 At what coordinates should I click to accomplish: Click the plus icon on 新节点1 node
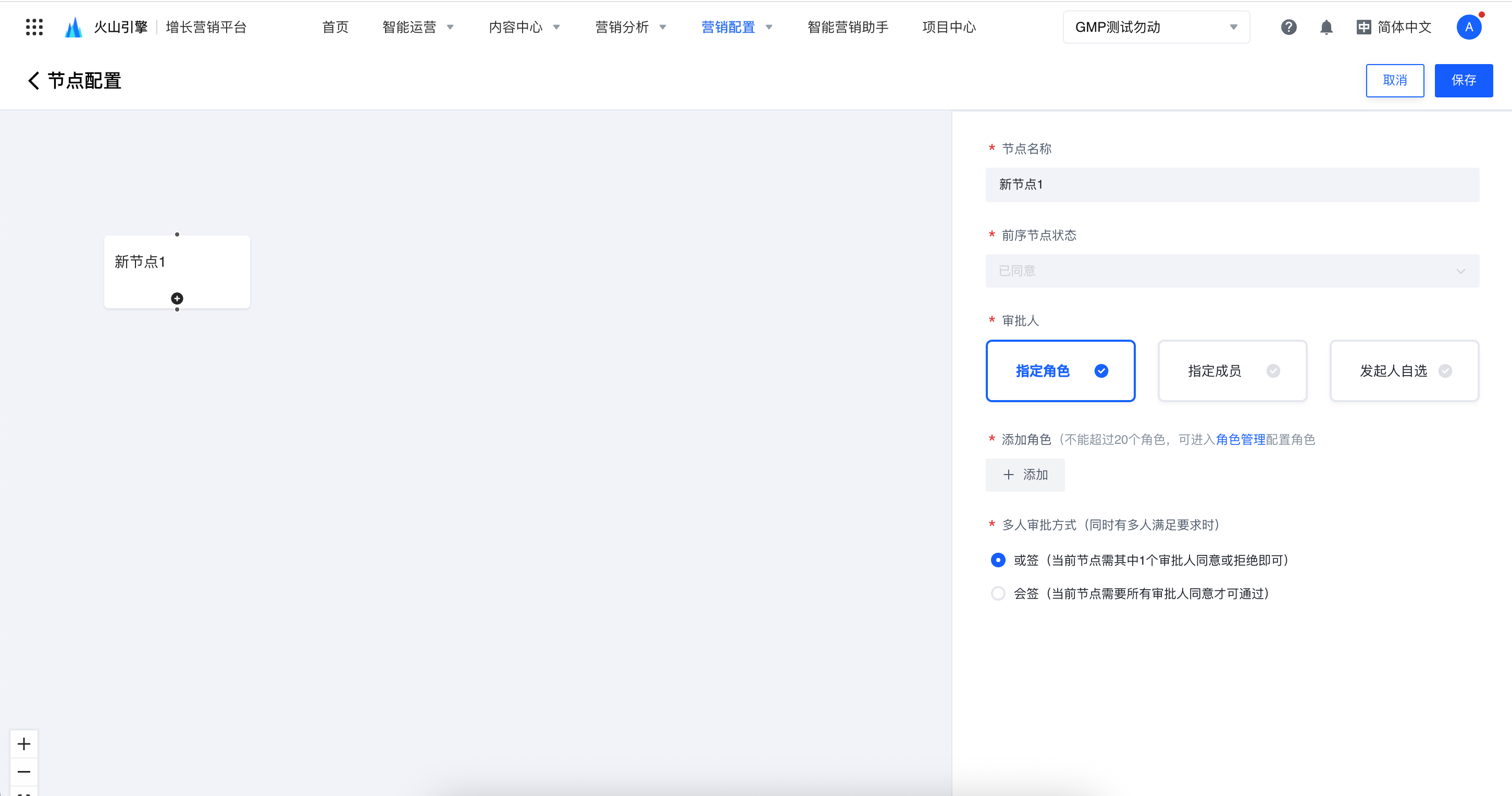177,299
